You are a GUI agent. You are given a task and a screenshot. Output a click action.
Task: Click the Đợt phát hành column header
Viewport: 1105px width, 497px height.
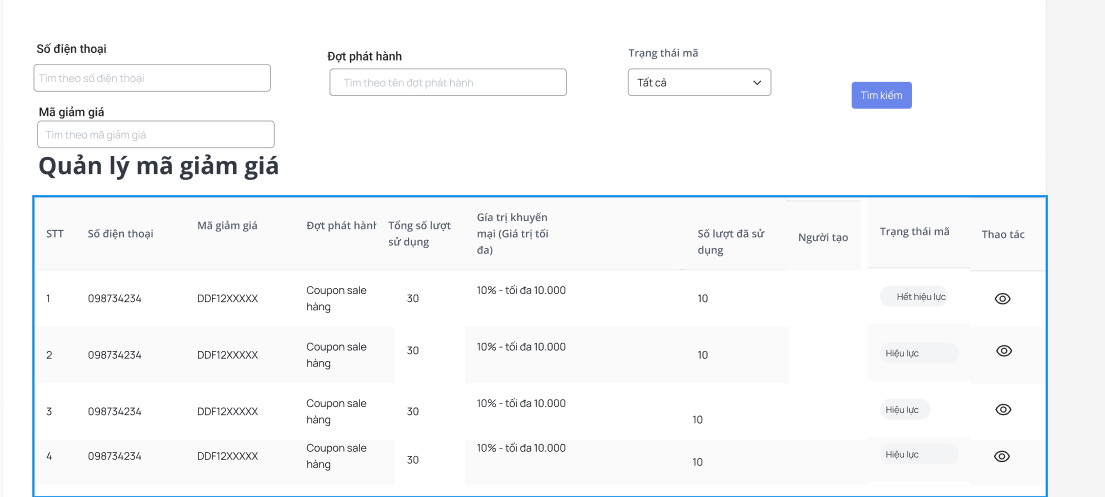click(341, 226)
